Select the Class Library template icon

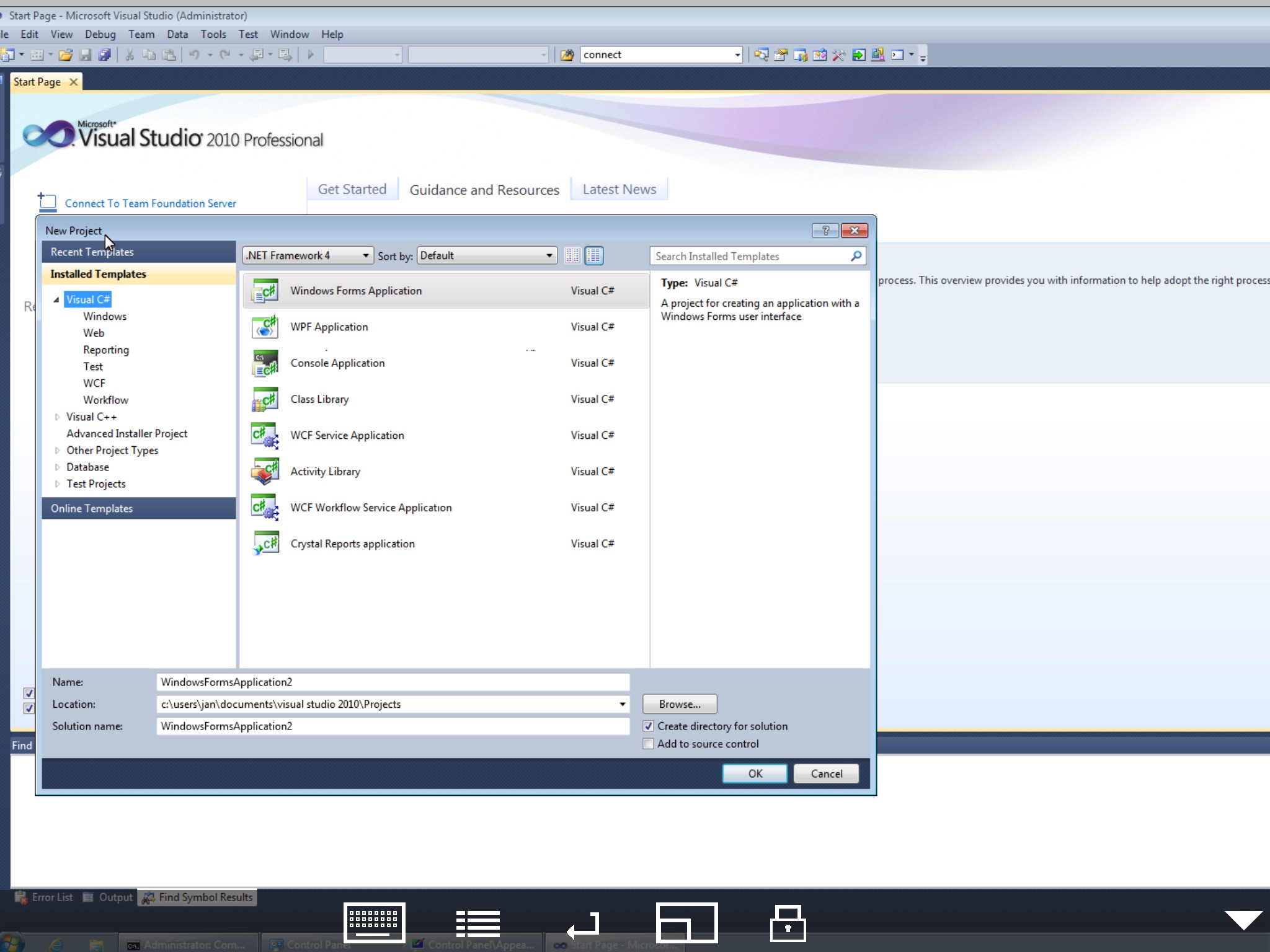[x=265, y=399]
